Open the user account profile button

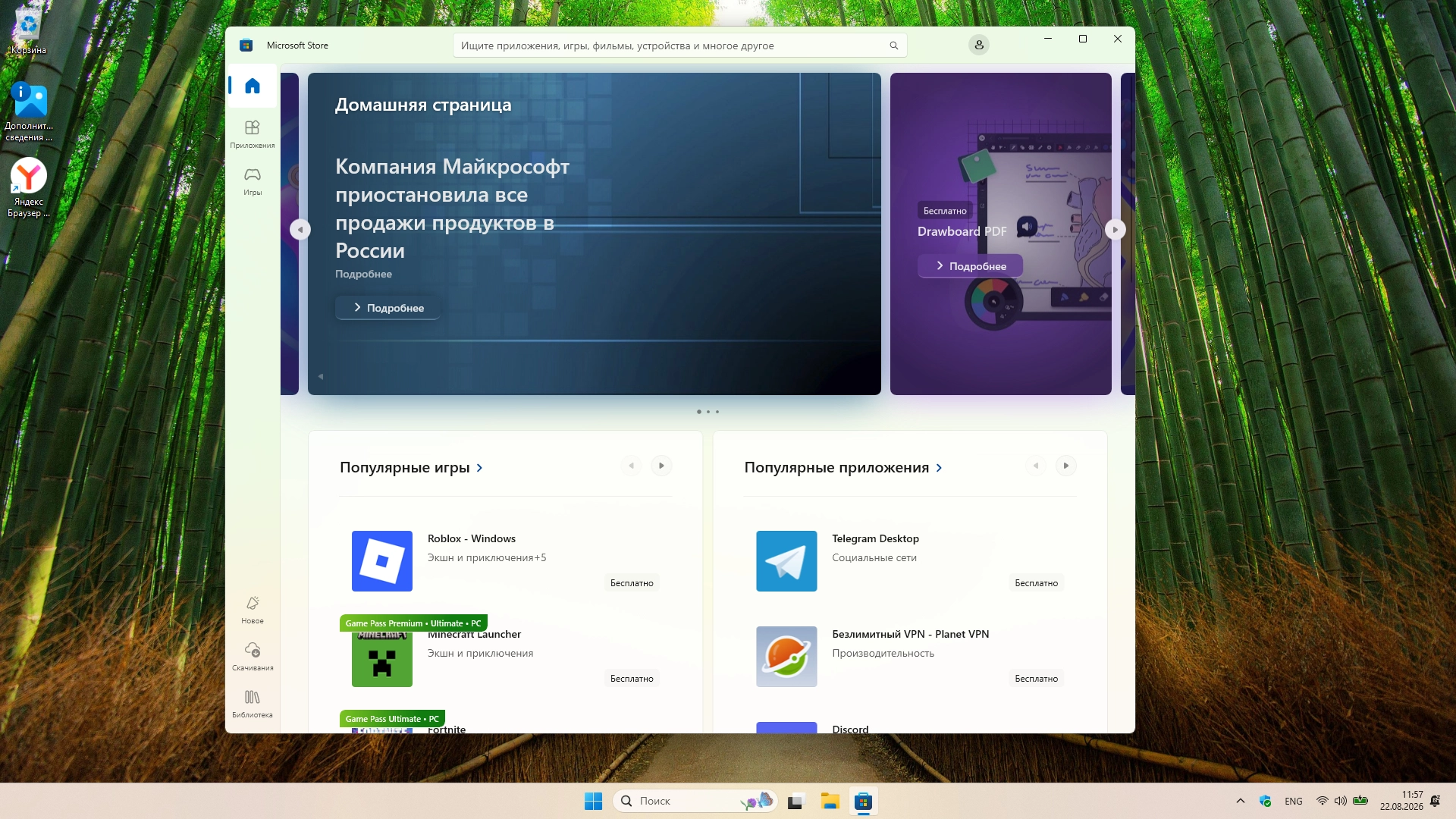coord(979,45)
